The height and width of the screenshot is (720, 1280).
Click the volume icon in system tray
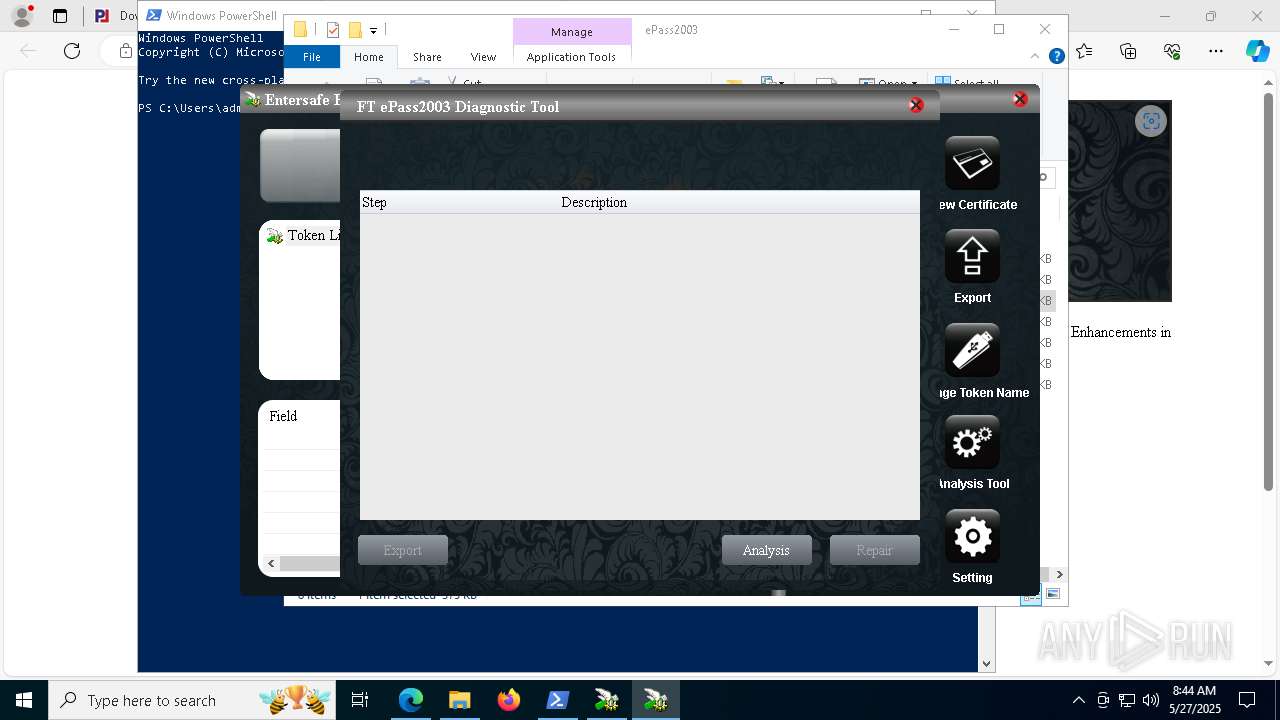(1150, 700)
